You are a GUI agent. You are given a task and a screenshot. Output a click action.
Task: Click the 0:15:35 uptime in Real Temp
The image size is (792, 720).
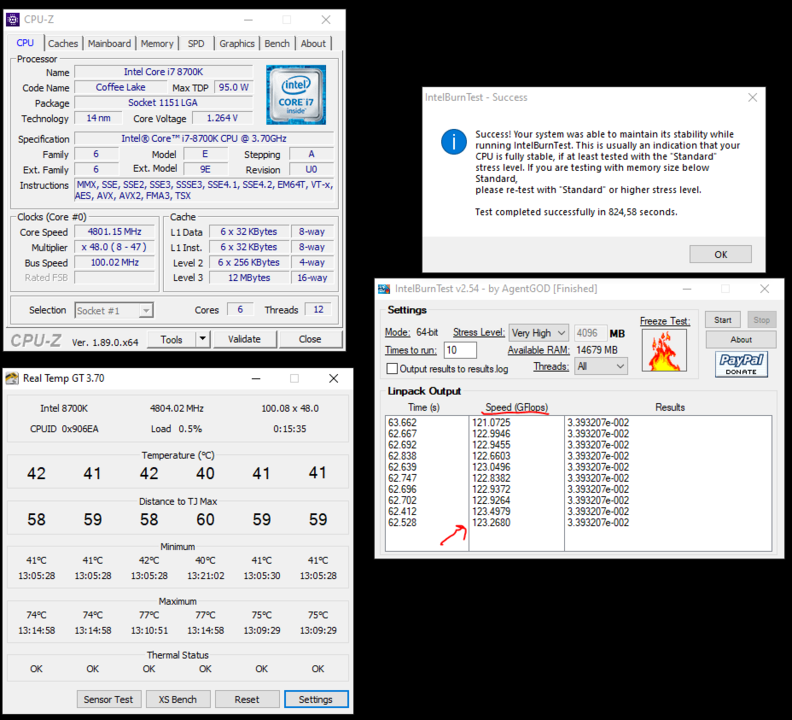pos(290,429)
